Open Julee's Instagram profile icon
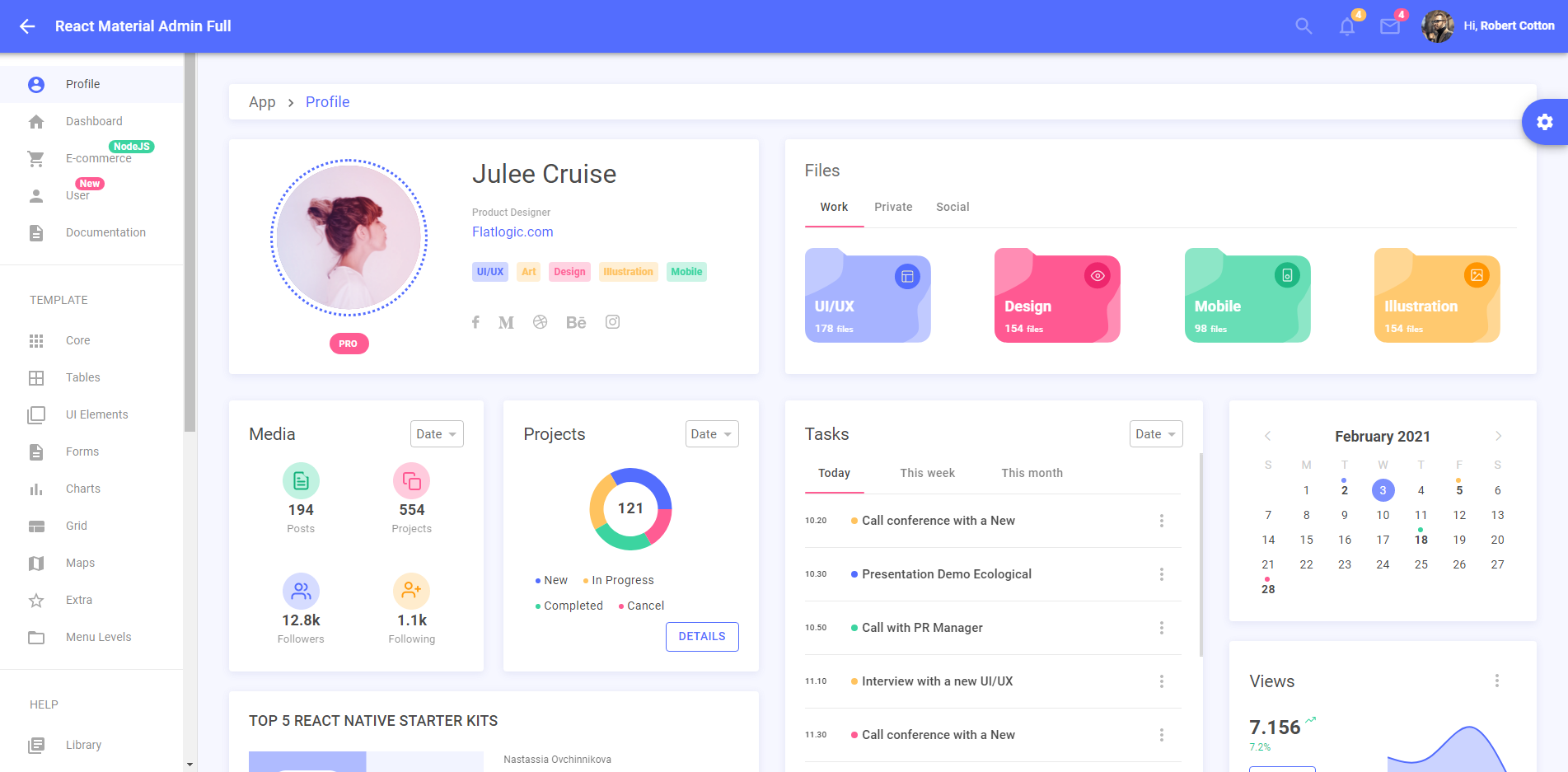The image size is (1568, 772). (x=612, y=321)
